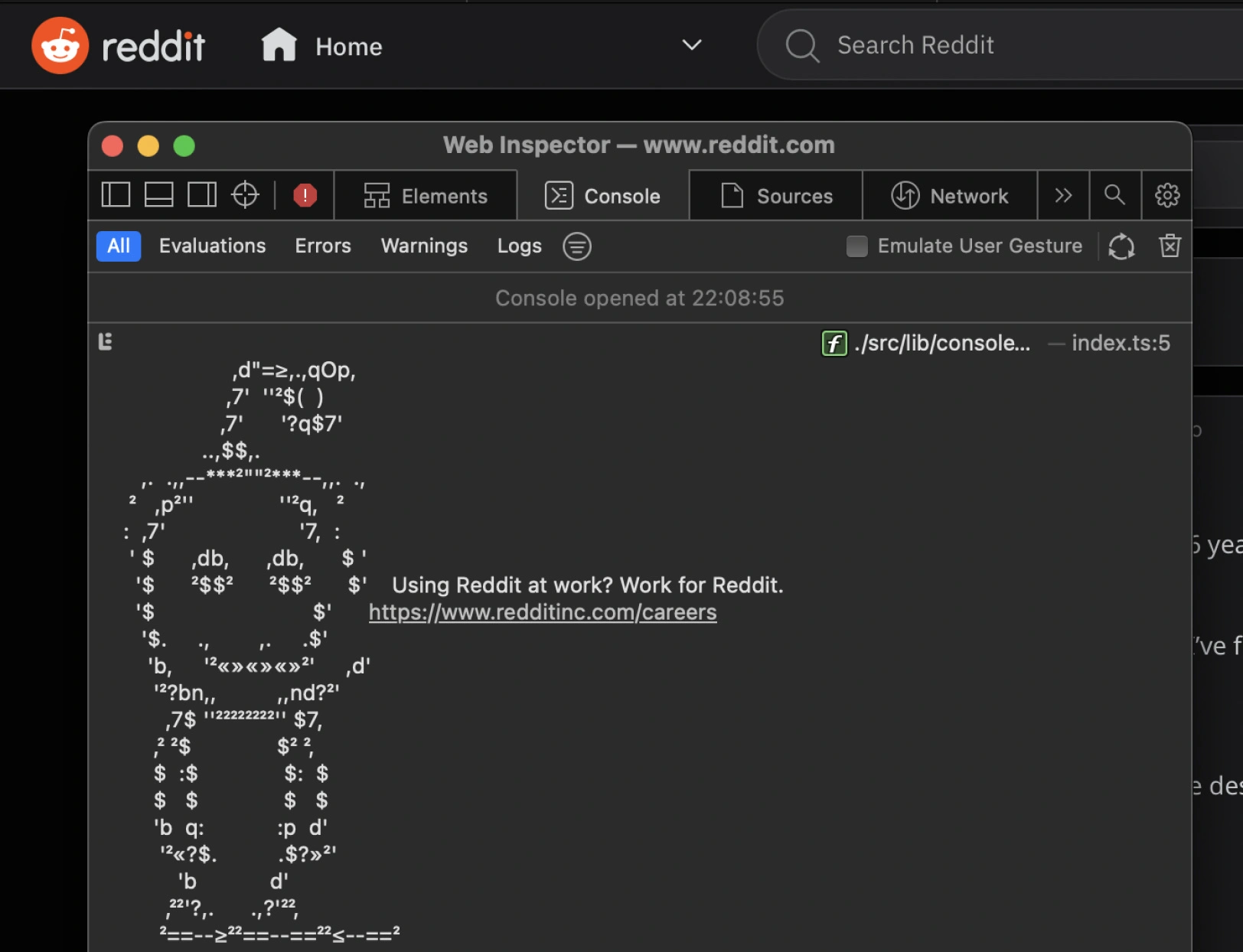Image resolution: width=1243 pixels, height=952 pixels.
Task: Open the Web Inspector search tab
Action: (x=1115, y=195)
